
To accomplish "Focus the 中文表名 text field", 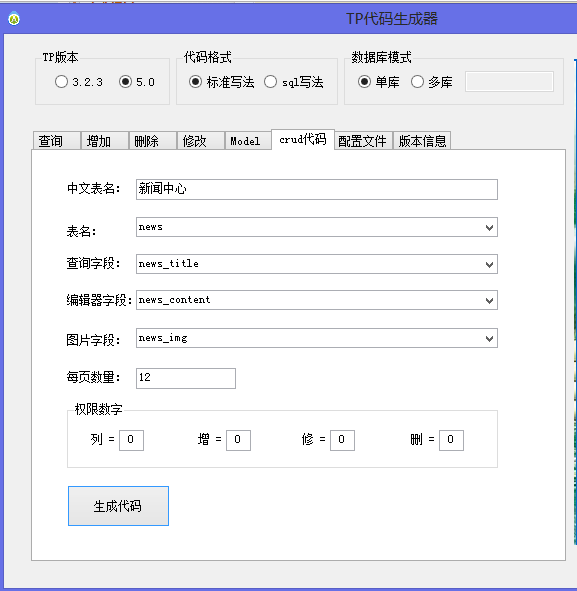I will coord(317,189).
